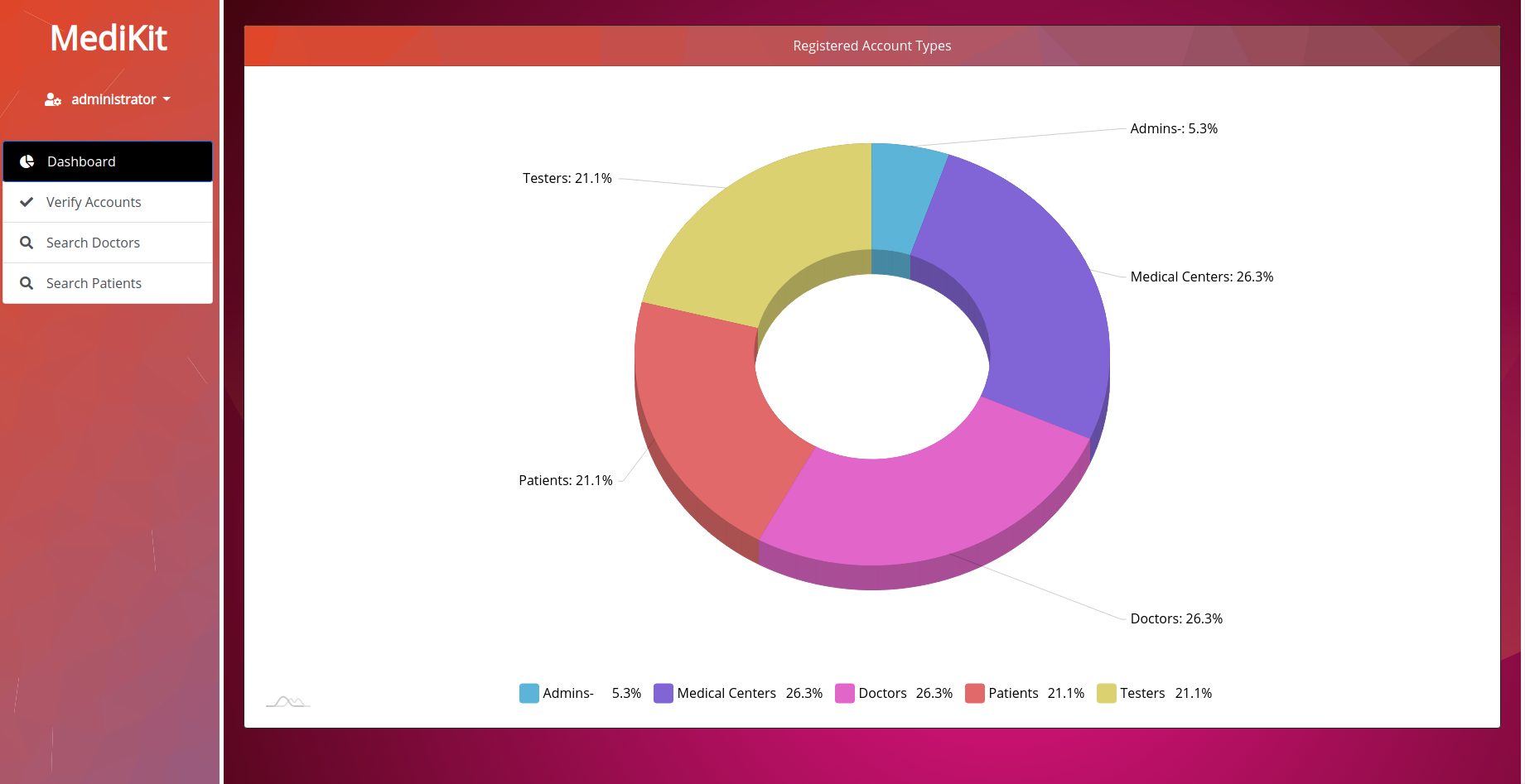Click the 'Doctors: 26.3%' chart label
Screen dimensions: 1525x784
(x=1176, y=618)
